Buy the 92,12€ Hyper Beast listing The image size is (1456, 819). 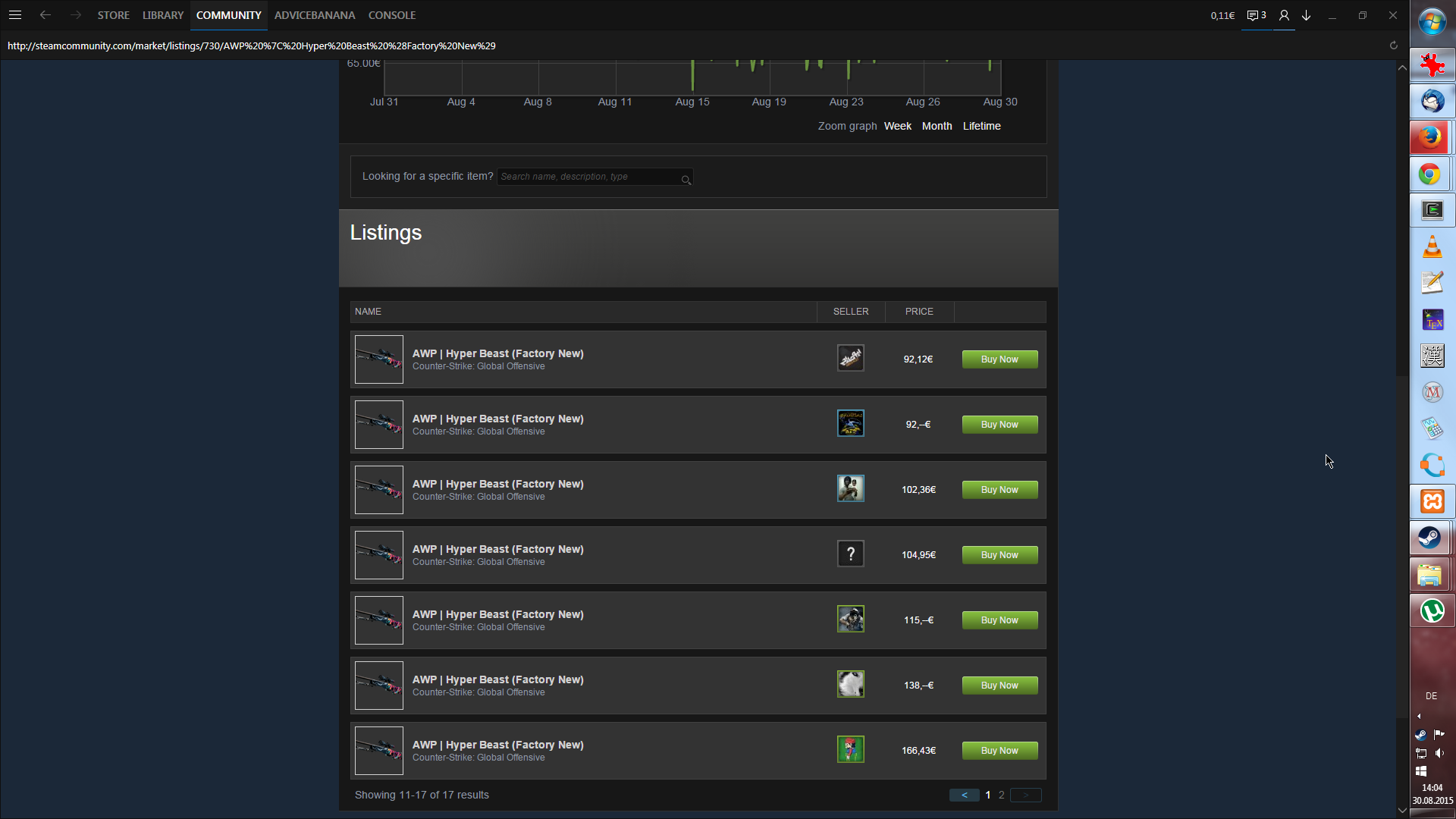(999, 359)
